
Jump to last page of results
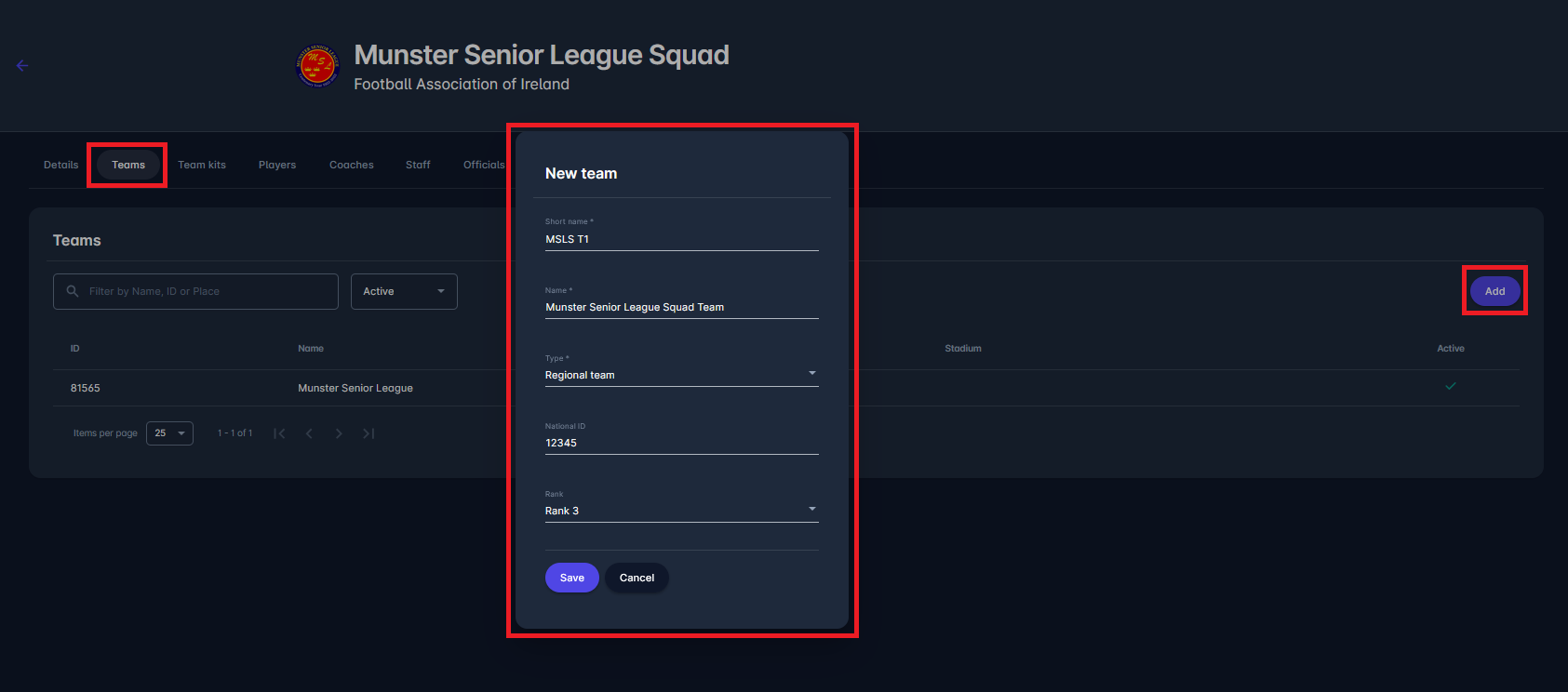[x=369, y=433]
